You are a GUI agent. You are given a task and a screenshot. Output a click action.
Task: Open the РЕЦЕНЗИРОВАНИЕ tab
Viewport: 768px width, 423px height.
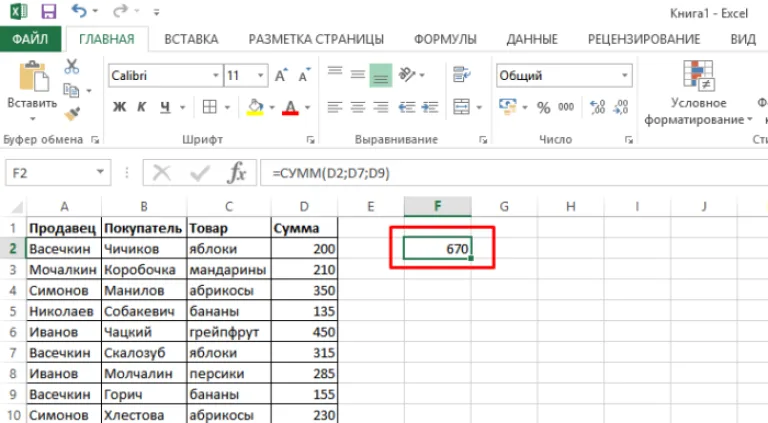[644, 39]
